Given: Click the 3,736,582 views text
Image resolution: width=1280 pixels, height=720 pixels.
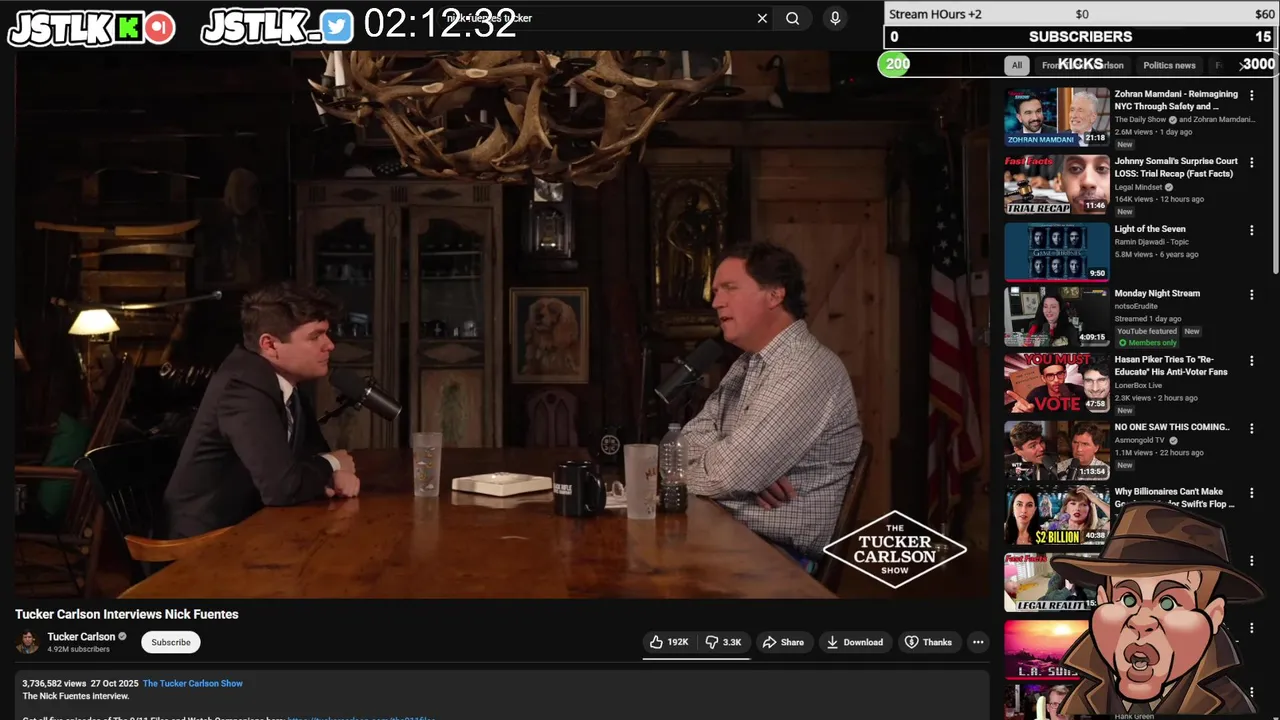Looking at the screenshot, I should (x=54, y=683).
